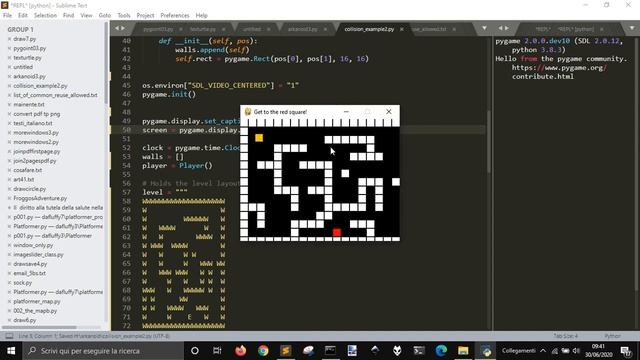Open testurtle.py in the sidebar
The image size is (640, 360).
coord(27,58)
